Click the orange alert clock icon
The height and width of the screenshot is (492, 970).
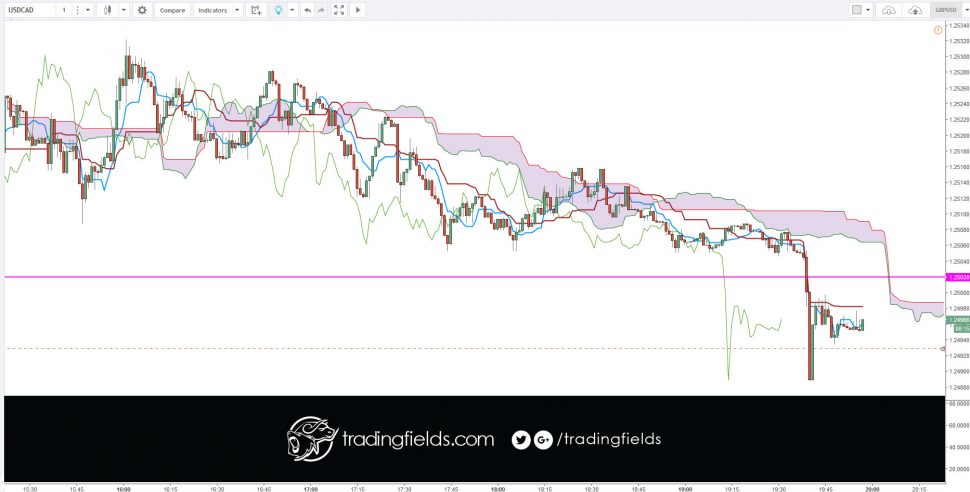click(938, 30)
